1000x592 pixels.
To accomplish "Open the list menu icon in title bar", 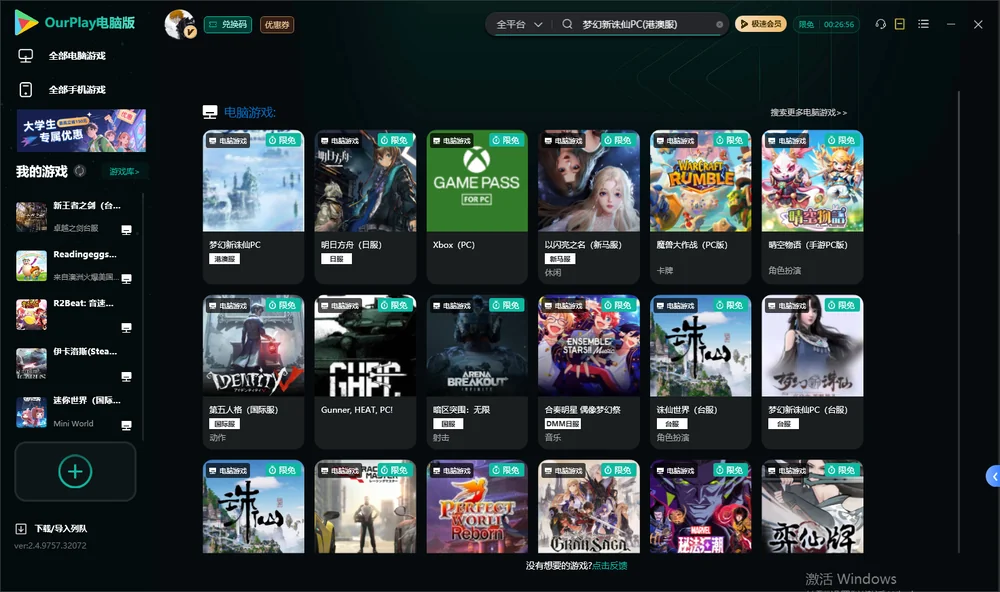I will click(x=923, y=24).
